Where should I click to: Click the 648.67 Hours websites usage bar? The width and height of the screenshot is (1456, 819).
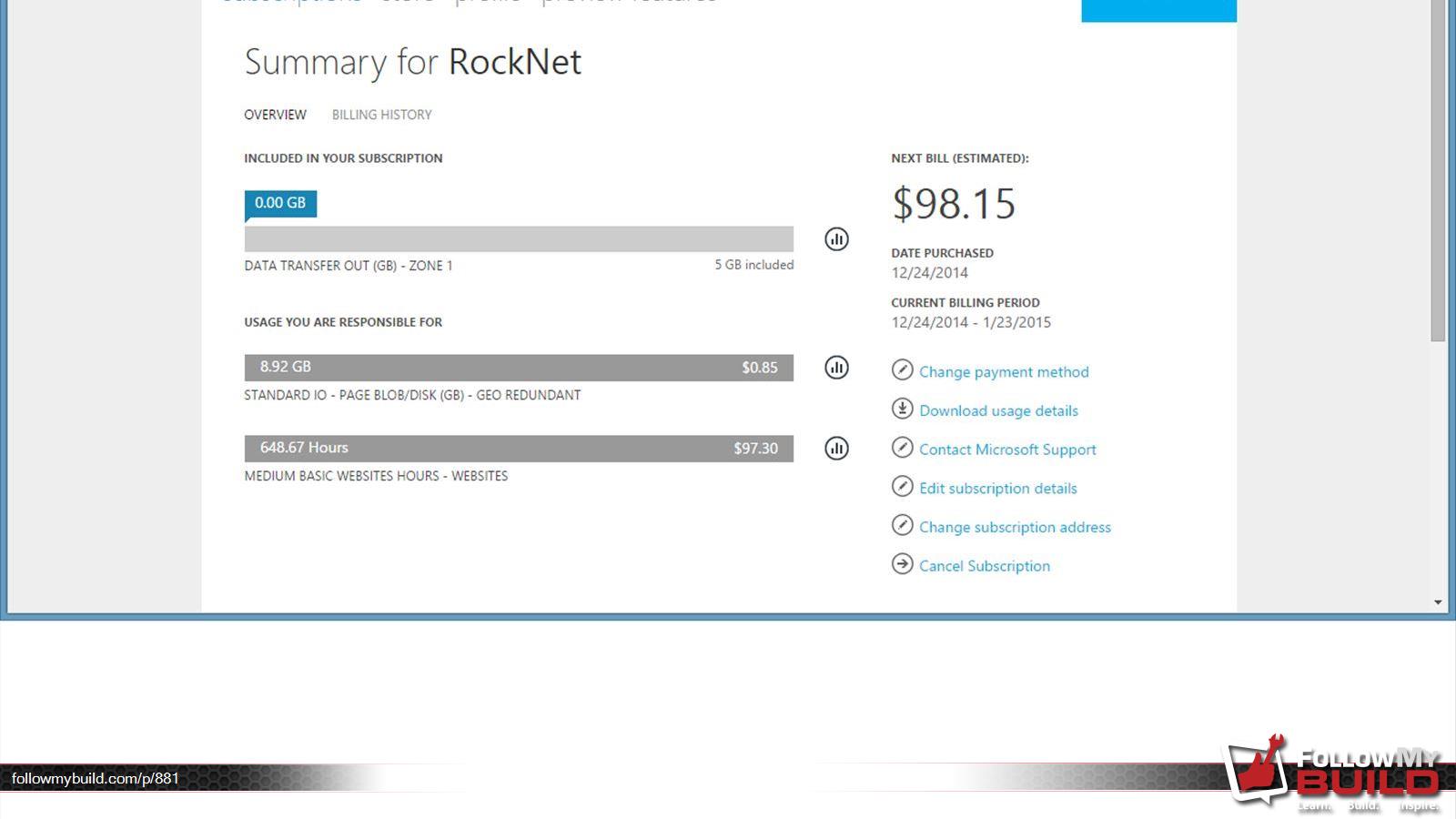pyautogui.click(x=519, y=449)
